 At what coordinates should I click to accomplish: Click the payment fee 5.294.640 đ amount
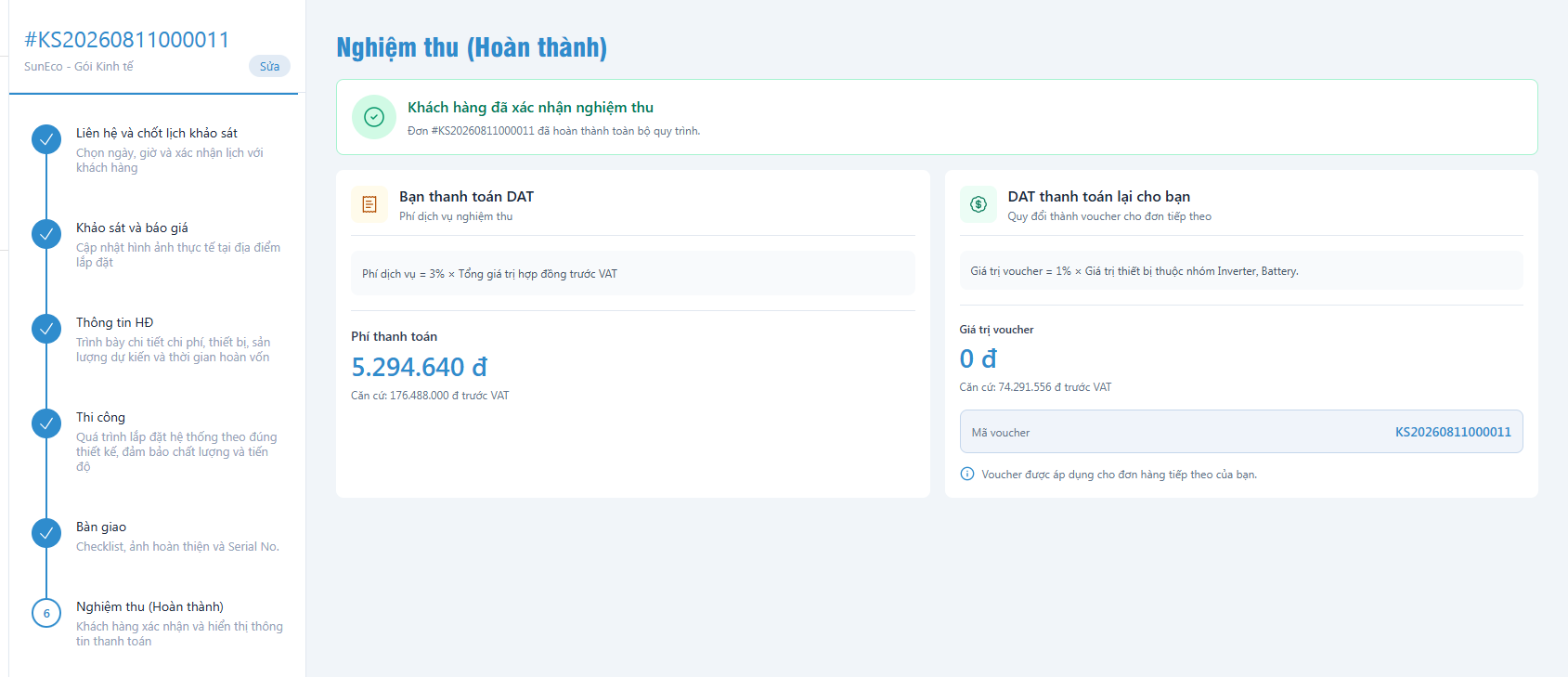(419, 367)
